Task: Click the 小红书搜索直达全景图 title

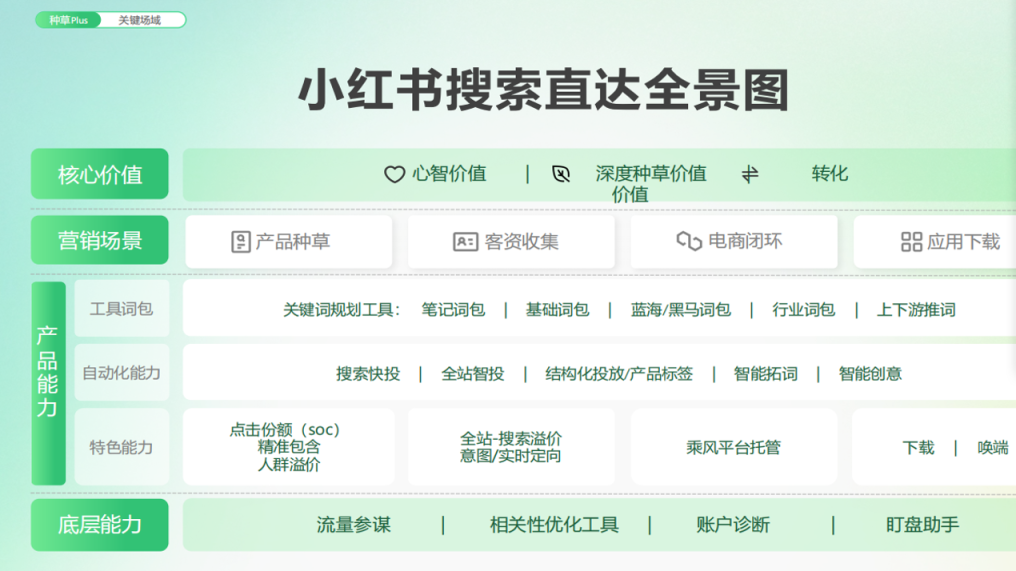Action: [x=543, y=90]
